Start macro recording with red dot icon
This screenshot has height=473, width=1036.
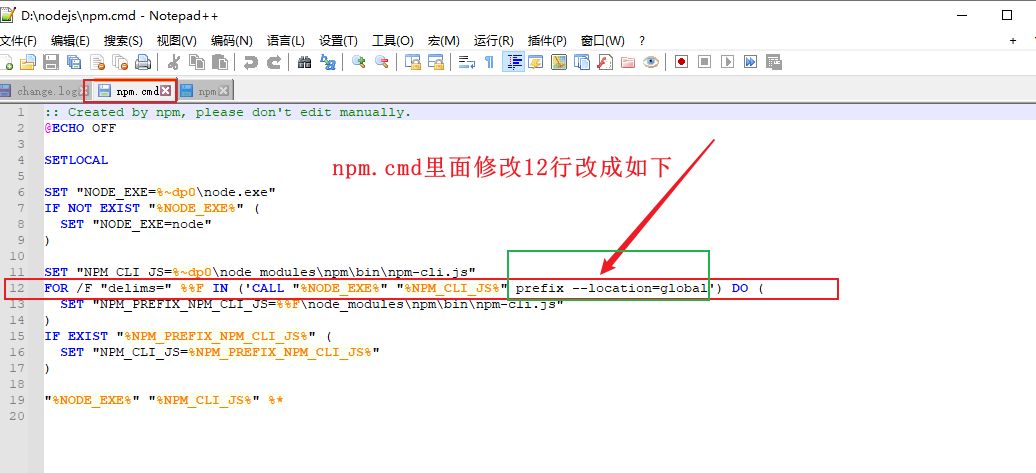(681, 62)
